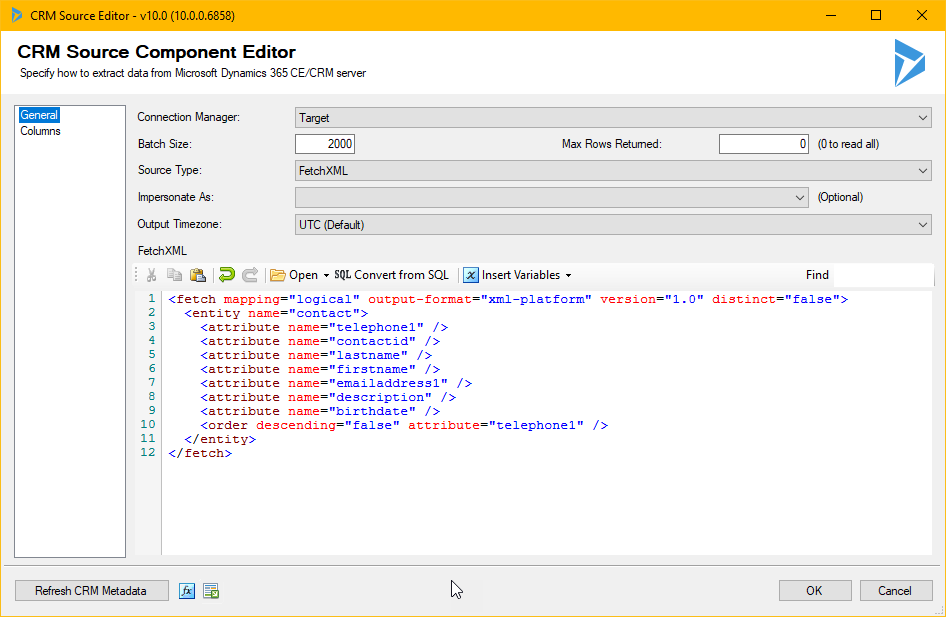The width and height of the screenshot is (946, 617).
Task: Open the Connection Manager dropdown
Action: [x=613, y=118]
